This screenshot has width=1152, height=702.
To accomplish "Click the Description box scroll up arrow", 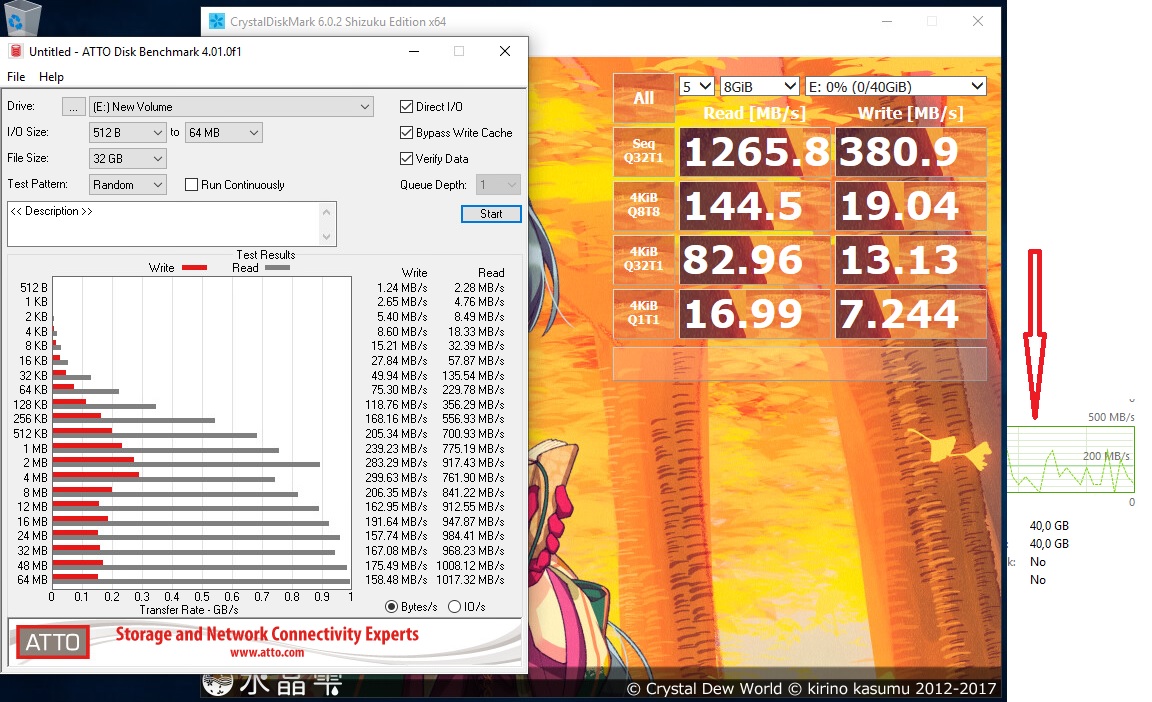I will click(327, 212).
